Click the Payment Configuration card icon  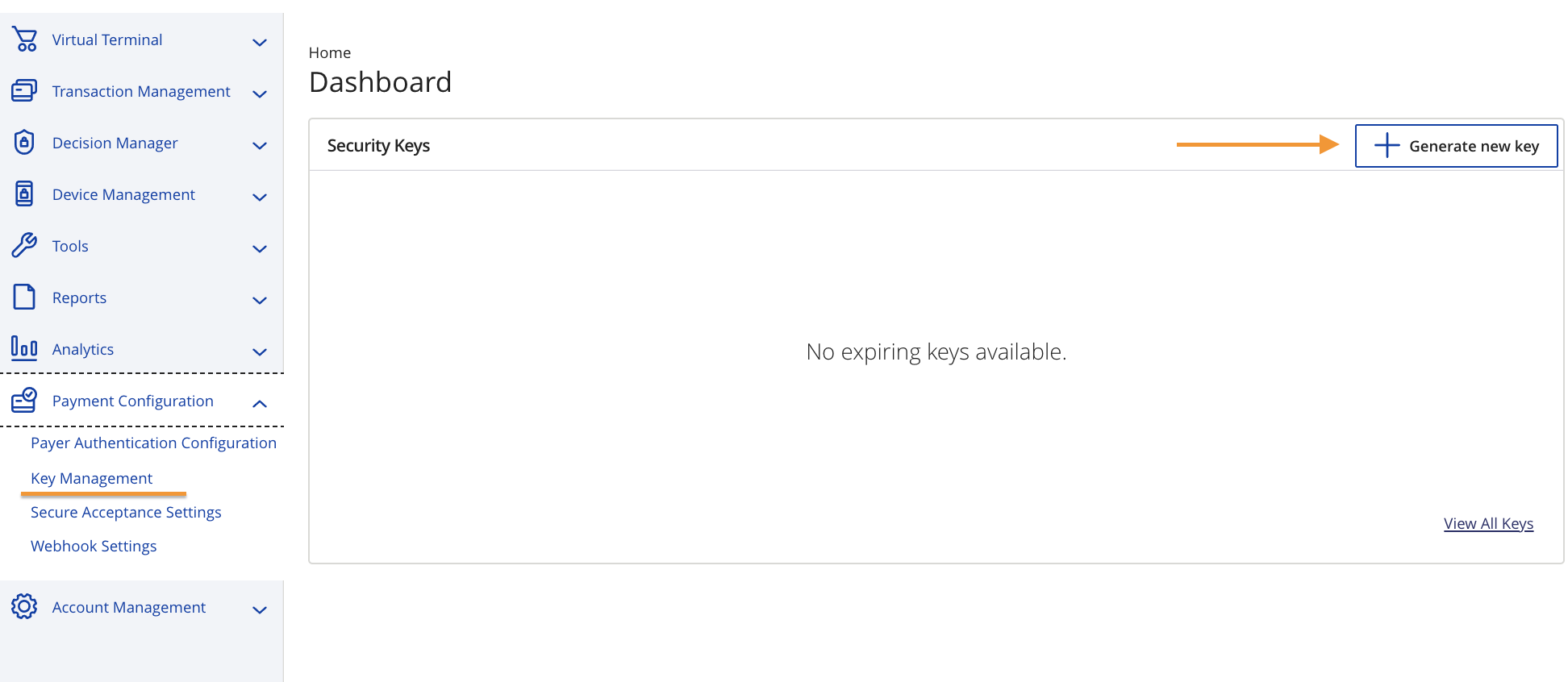pos(24,401)
